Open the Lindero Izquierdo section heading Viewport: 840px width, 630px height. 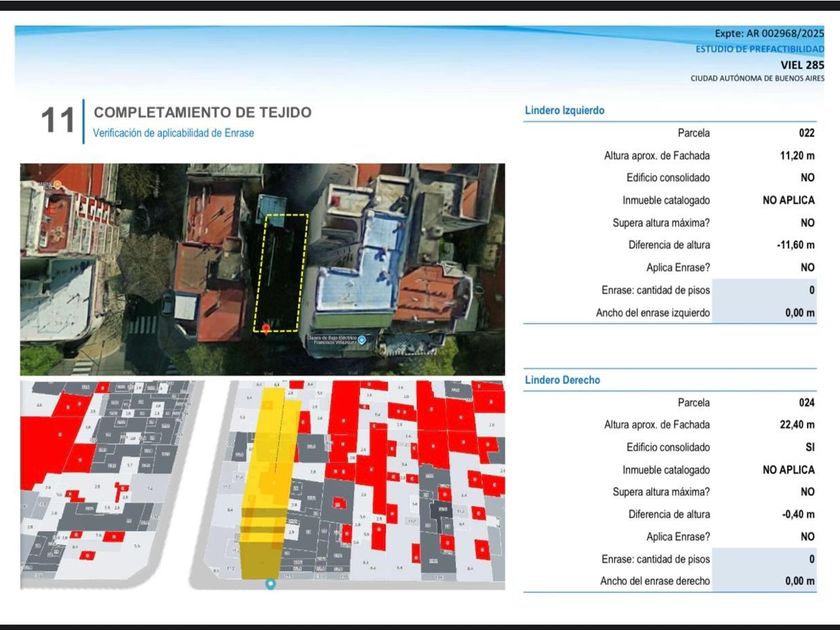tap(564, 111)
